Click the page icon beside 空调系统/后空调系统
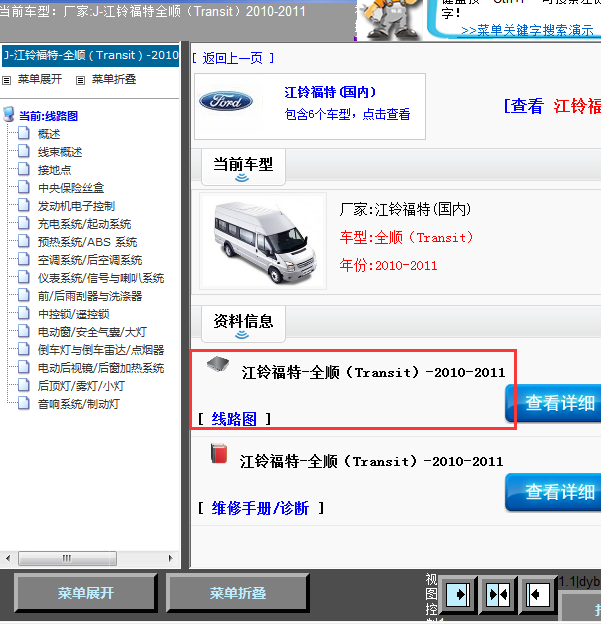 coord(24,259)
